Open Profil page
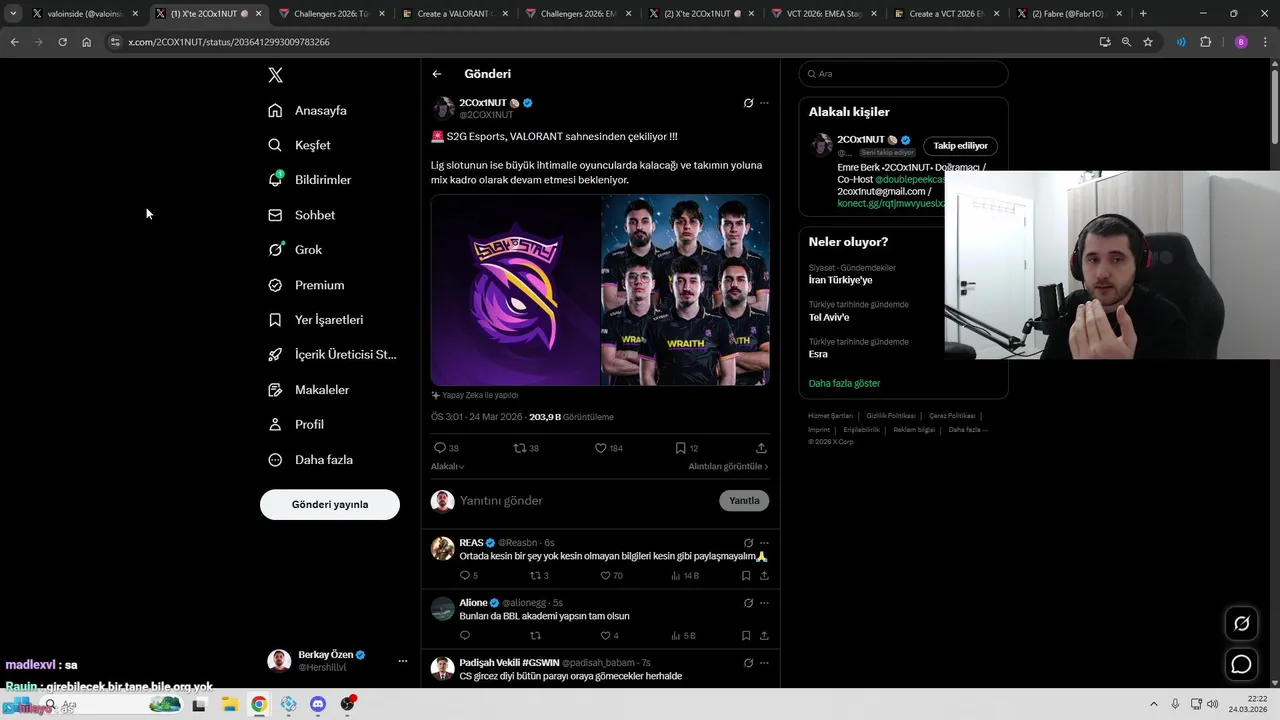Screen dimensions: 1280x720 [296, 425]
